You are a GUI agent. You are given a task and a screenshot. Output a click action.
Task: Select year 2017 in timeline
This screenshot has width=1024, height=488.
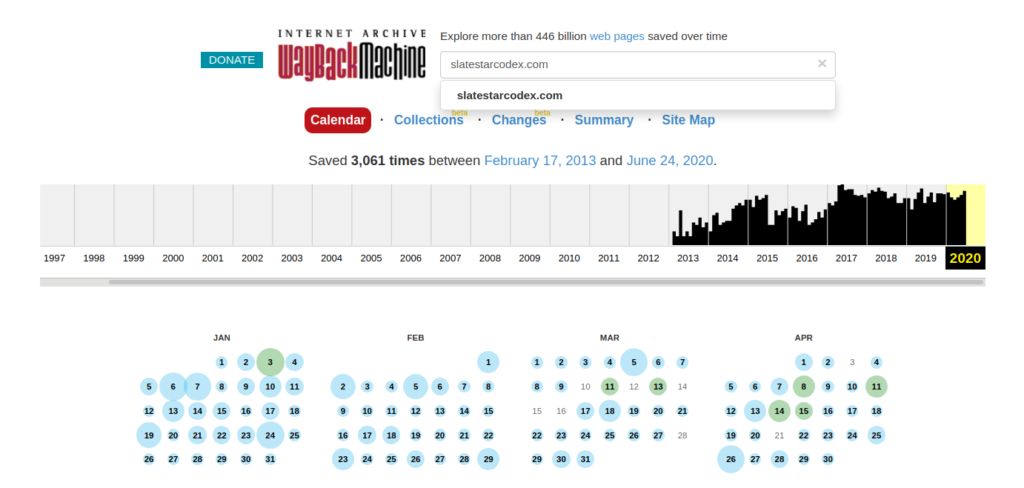846,258
